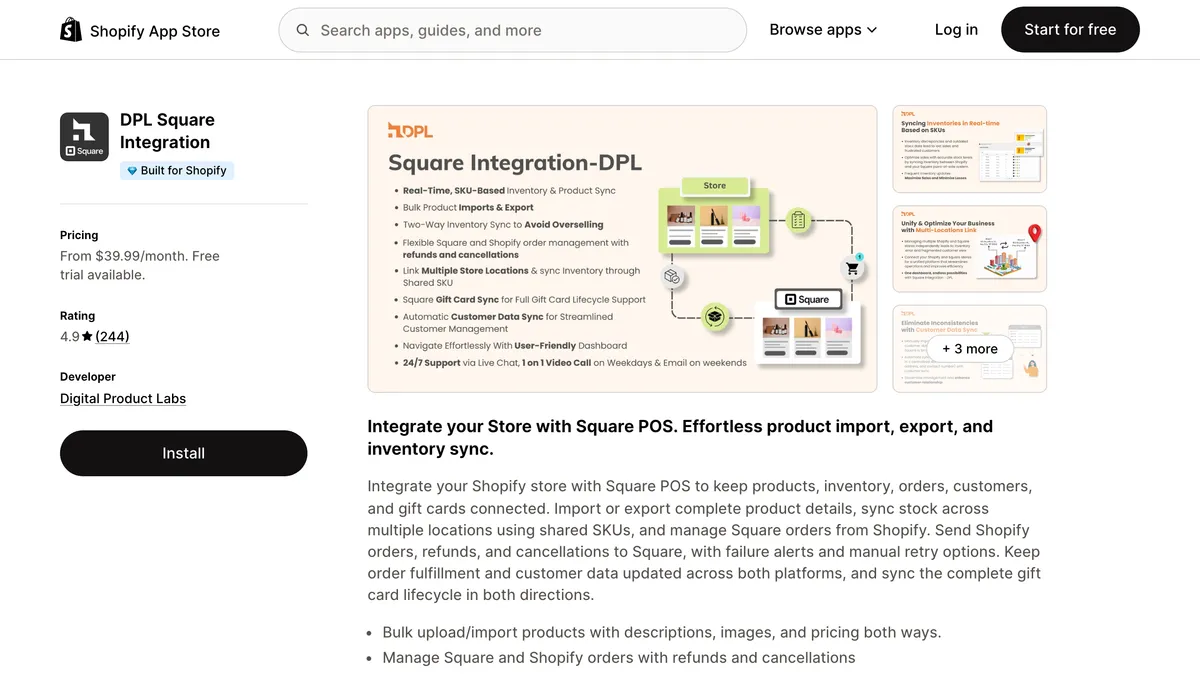Open the Digital Product Labs developer link
Screen dimensions: 1200x675
123,398
